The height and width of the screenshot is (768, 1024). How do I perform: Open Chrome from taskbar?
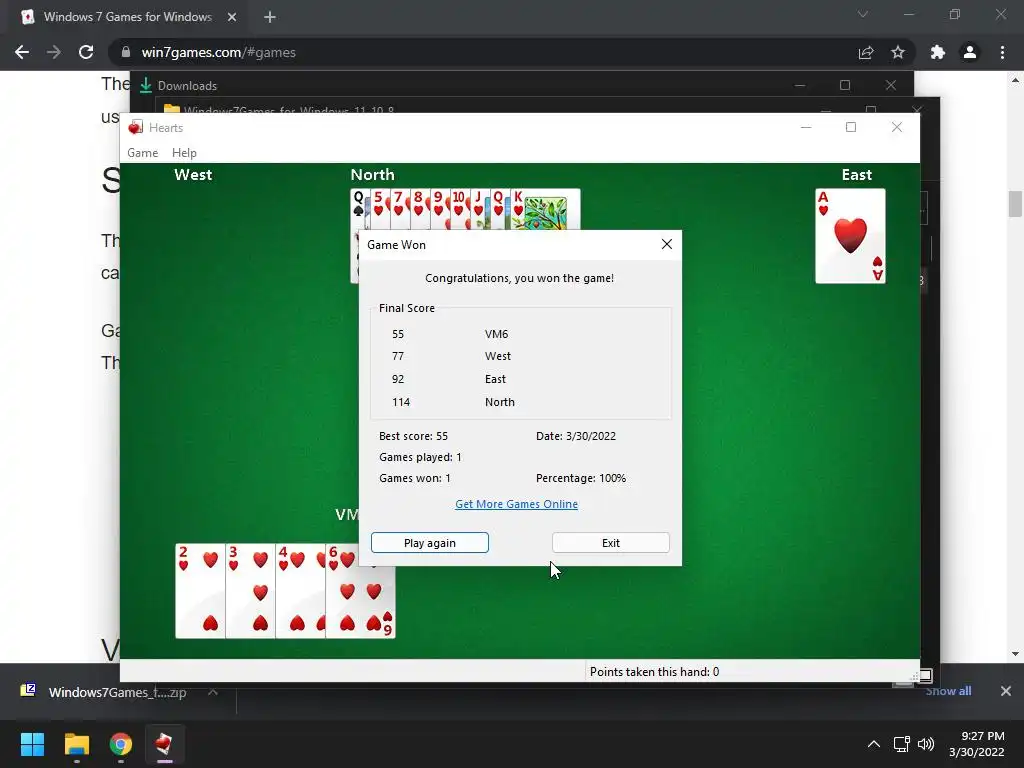point(121,744)
